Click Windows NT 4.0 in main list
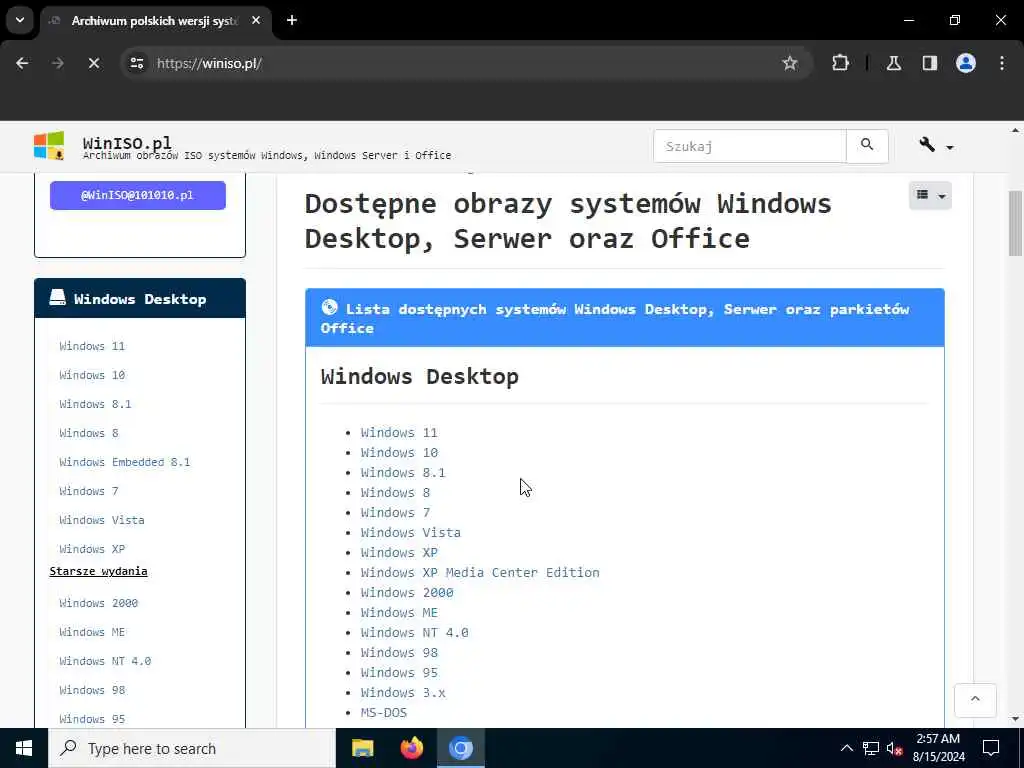 [415, 632]
